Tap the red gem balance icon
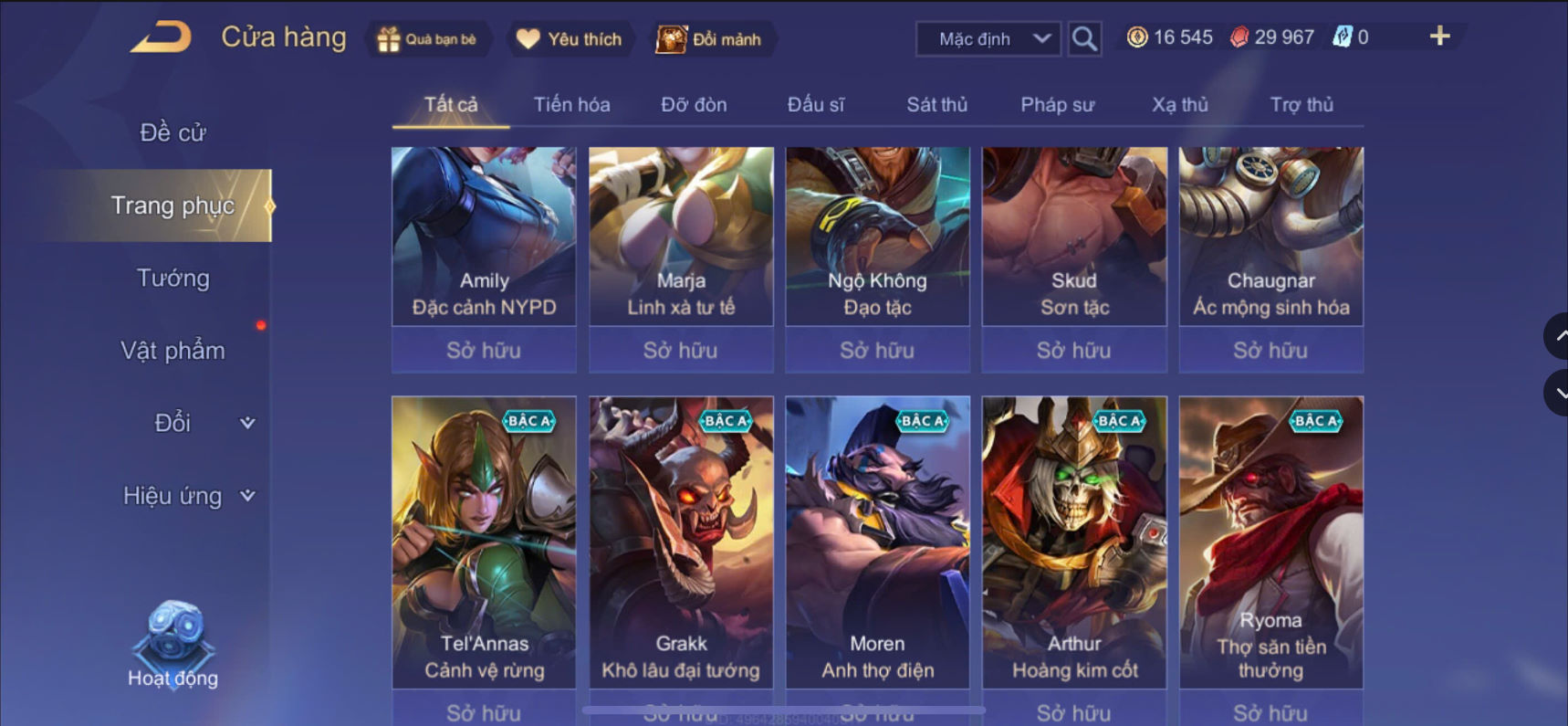Image resolution: width=1568 pixels, height=726 pixels. 1239,37
